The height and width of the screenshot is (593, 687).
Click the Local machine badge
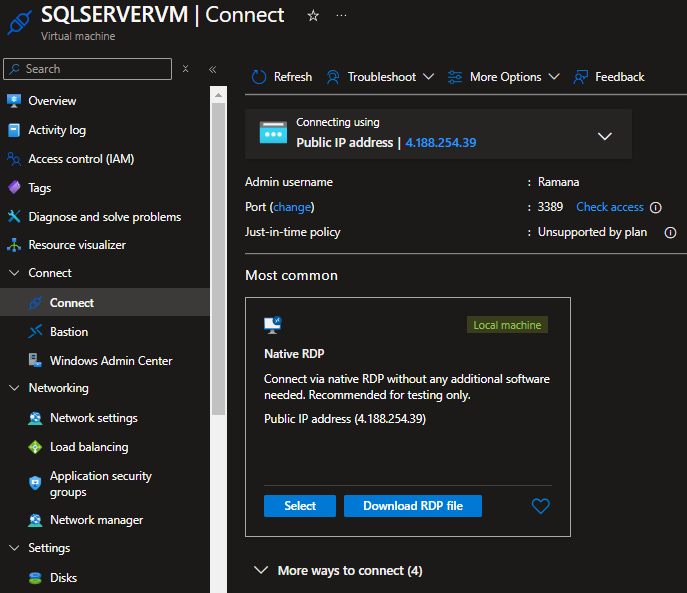tap(507, 325)
